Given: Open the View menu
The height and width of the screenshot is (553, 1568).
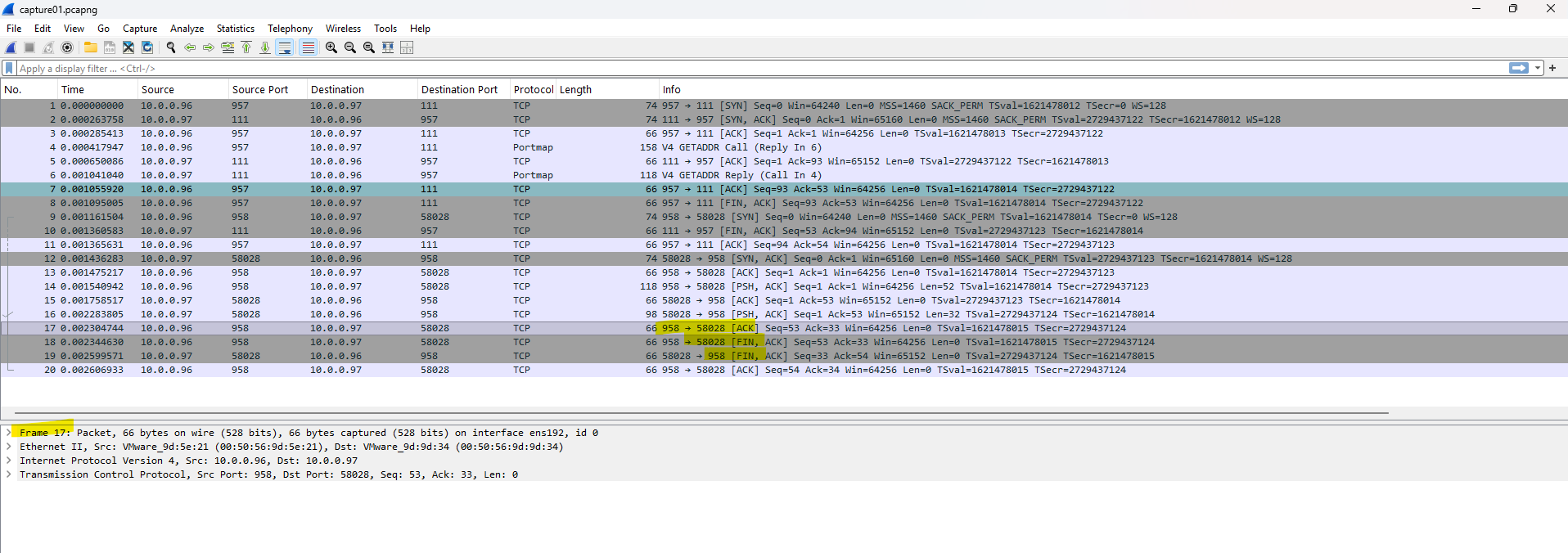Looking at the screenshot, I should pyautogui.click(x=74, y=28).
